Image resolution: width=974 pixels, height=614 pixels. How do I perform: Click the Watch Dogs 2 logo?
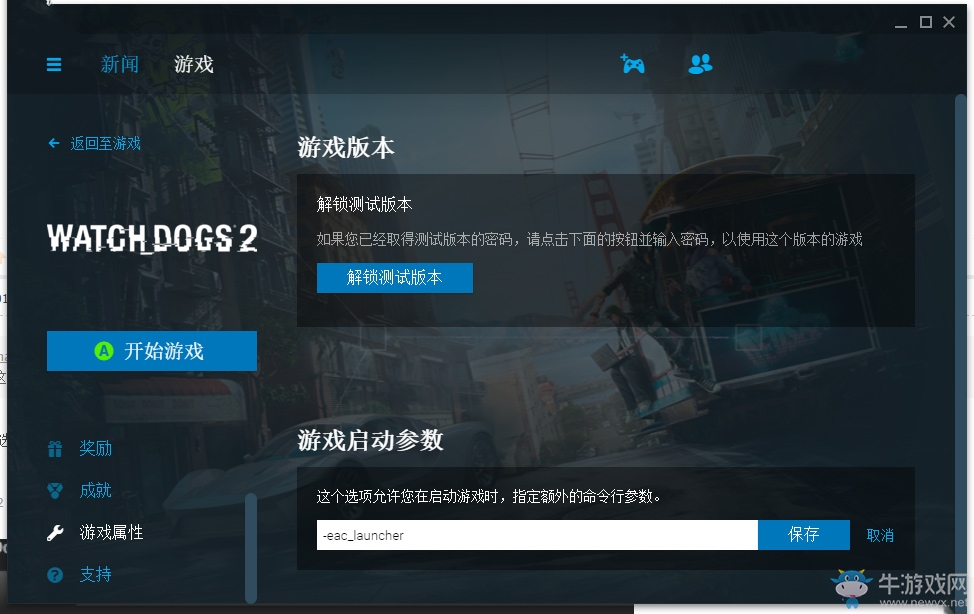pos(152,239)
